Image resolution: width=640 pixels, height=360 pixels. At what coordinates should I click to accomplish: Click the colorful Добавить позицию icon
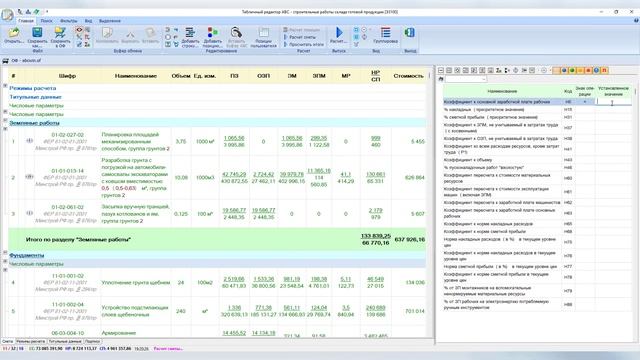click(213, 33)
